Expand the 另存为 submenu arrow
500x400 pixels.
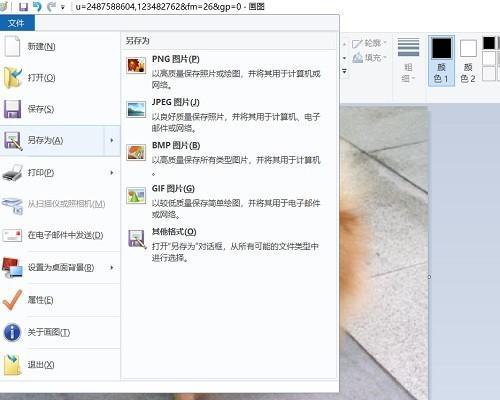112,140
